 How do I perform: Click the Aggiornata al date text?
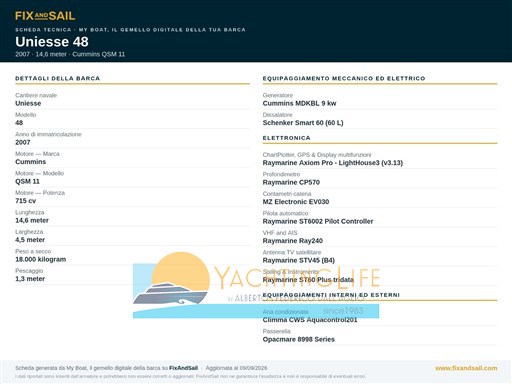tap(236, 368)
